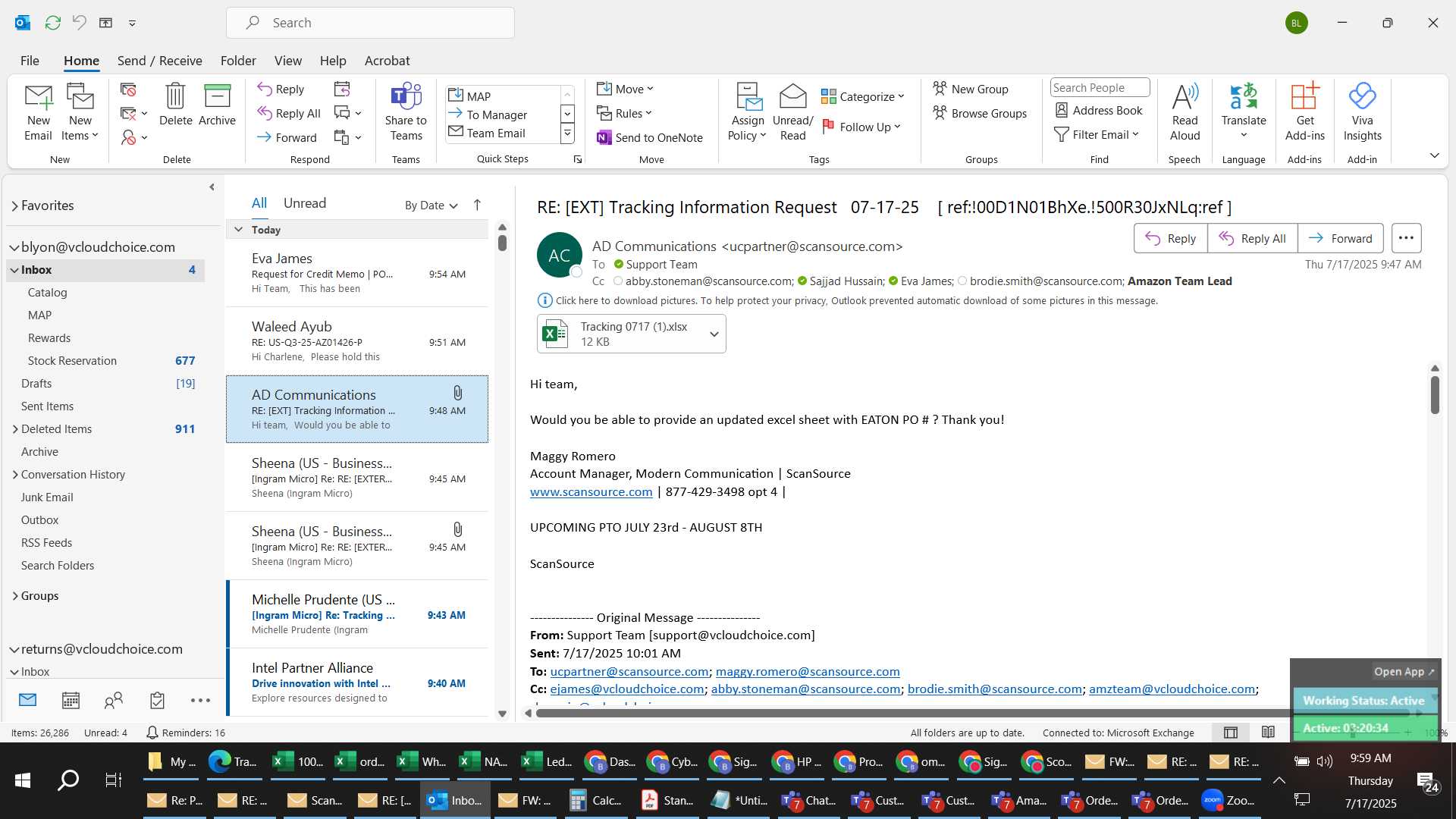Open the Help tab
Screen dimensions: 1456x819
(x=333, y=61)
